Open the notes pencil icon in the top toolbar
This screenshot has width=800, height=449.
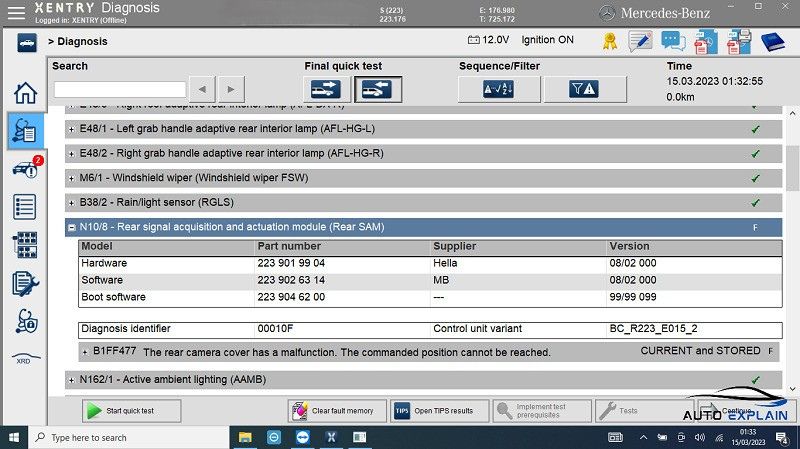tap(640, 41)
